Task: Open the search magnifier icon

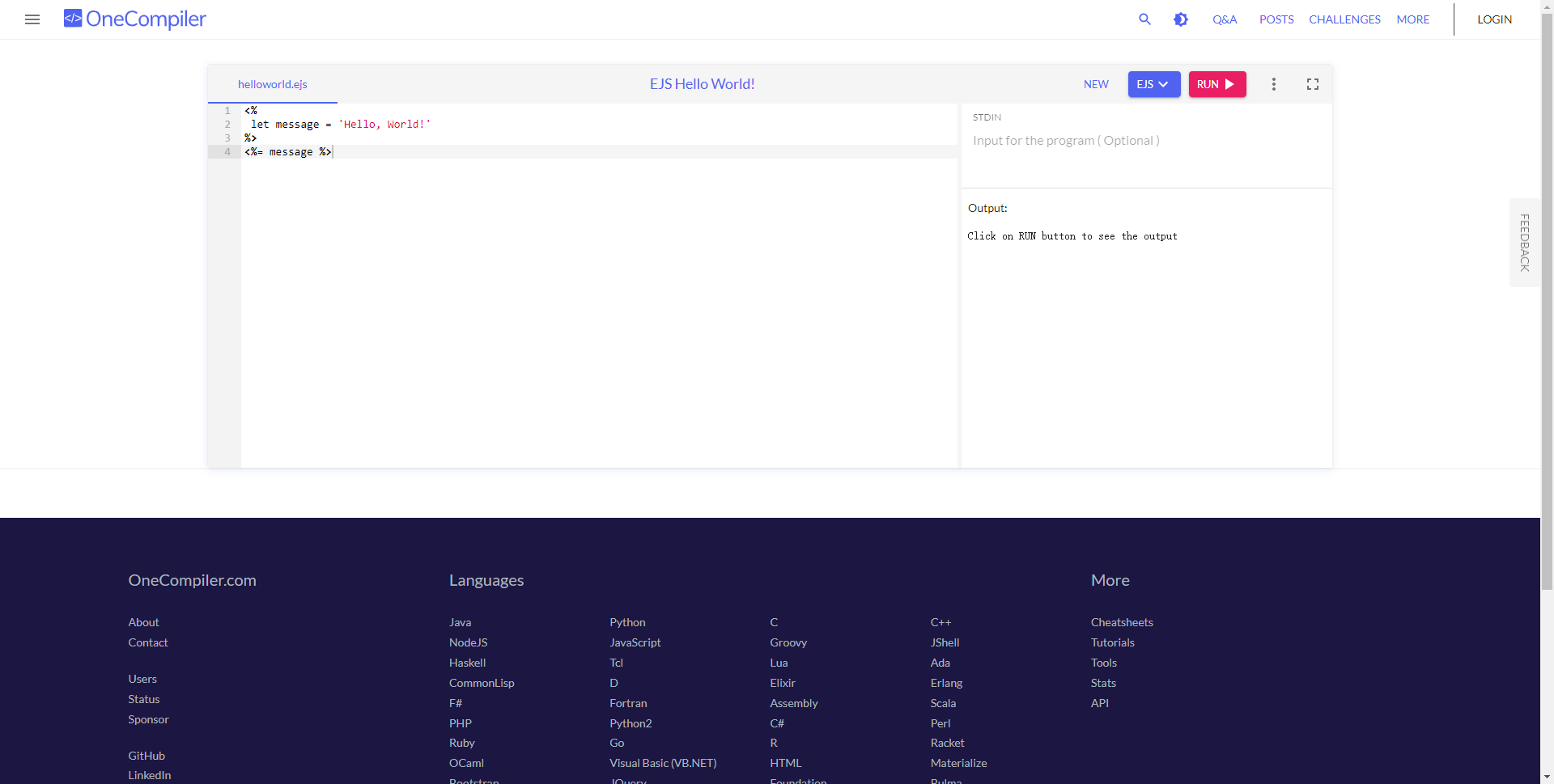Action: click(1144, 19)
